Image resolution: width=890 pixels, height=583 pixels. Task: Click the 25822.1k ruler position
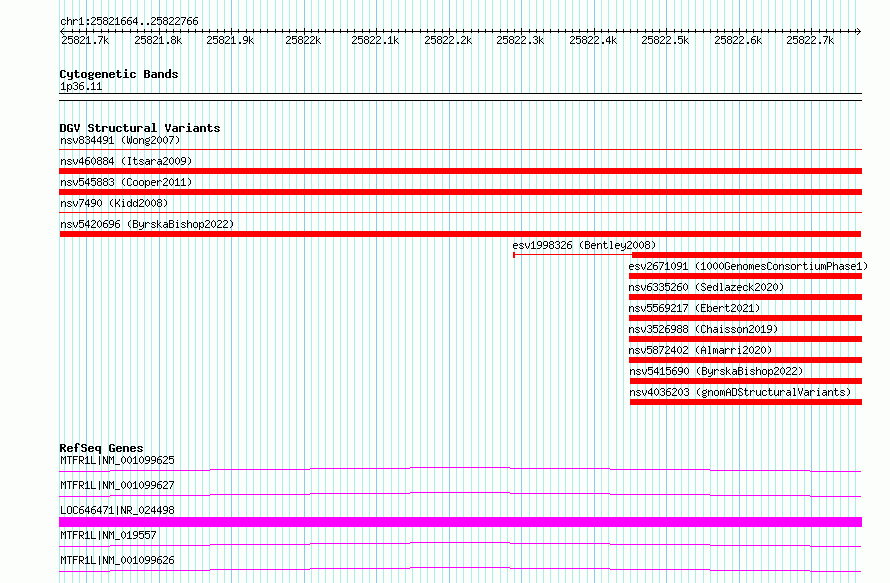[375, 40]
